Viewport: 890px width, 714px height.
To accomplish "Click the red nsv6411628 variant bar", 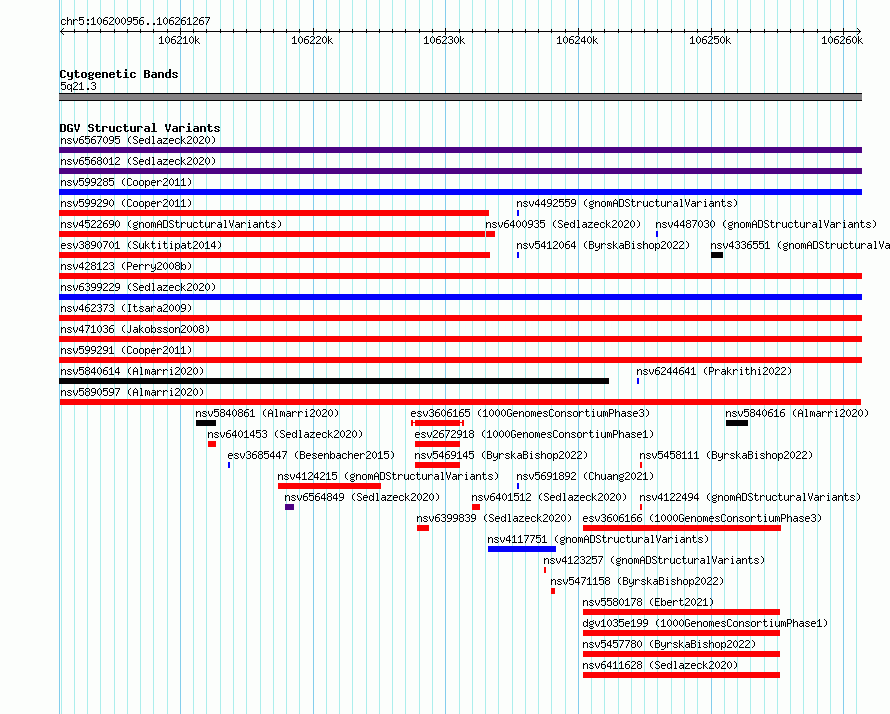I will tap(681, 675).
